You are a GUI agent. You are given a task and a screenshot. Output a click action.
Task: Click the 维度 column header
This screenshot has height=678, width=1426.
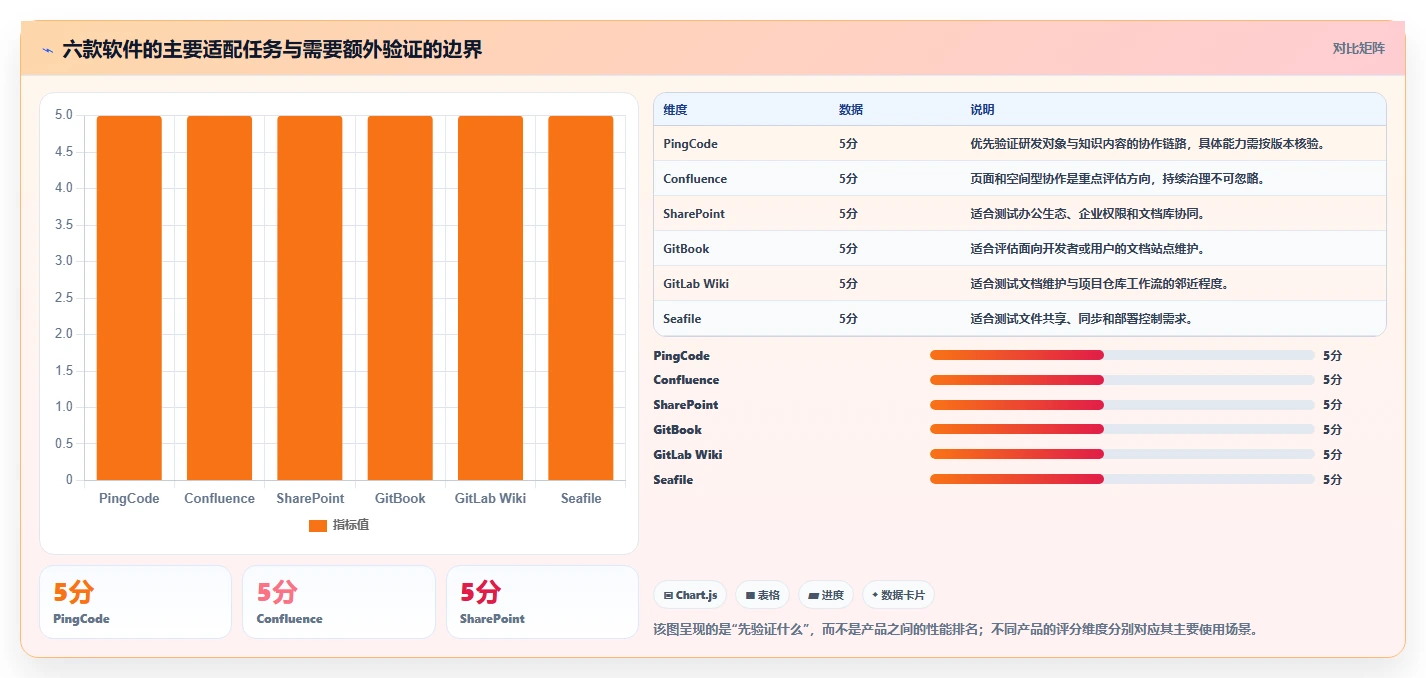coord(675,110)
